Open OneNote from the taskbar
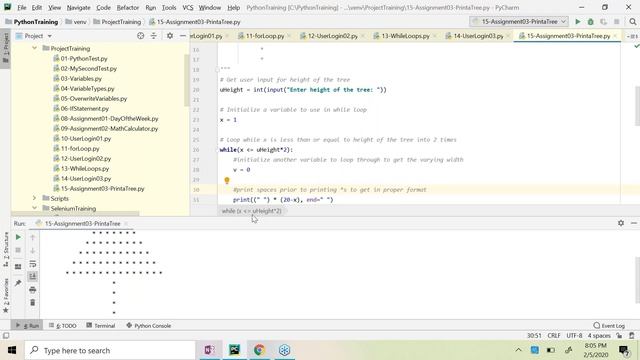The width and height of the screenshot is (640, 360). click(209, 350)
